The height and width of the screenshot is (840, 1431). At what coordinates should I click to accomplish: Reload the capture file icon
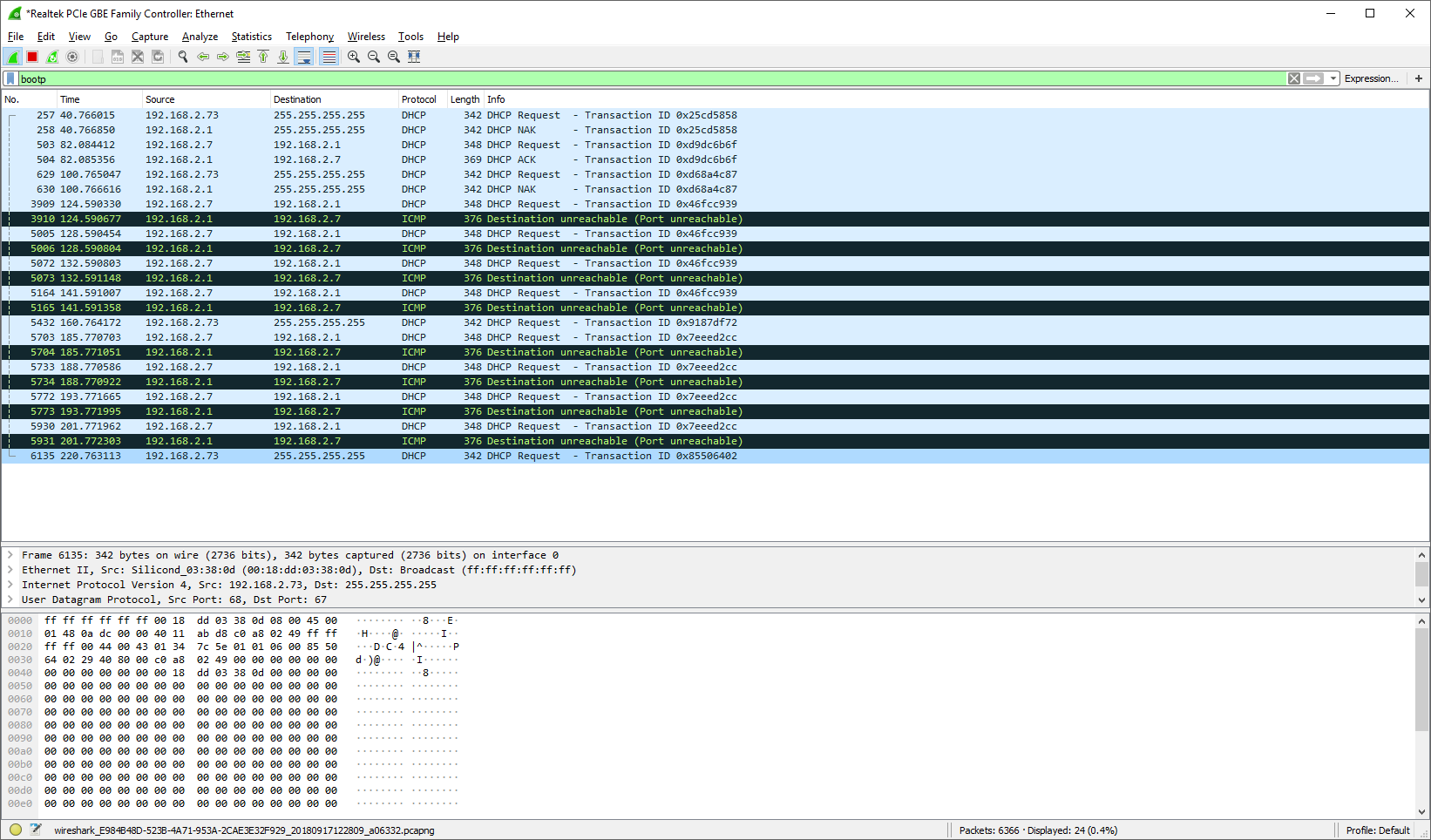point(158,57)
